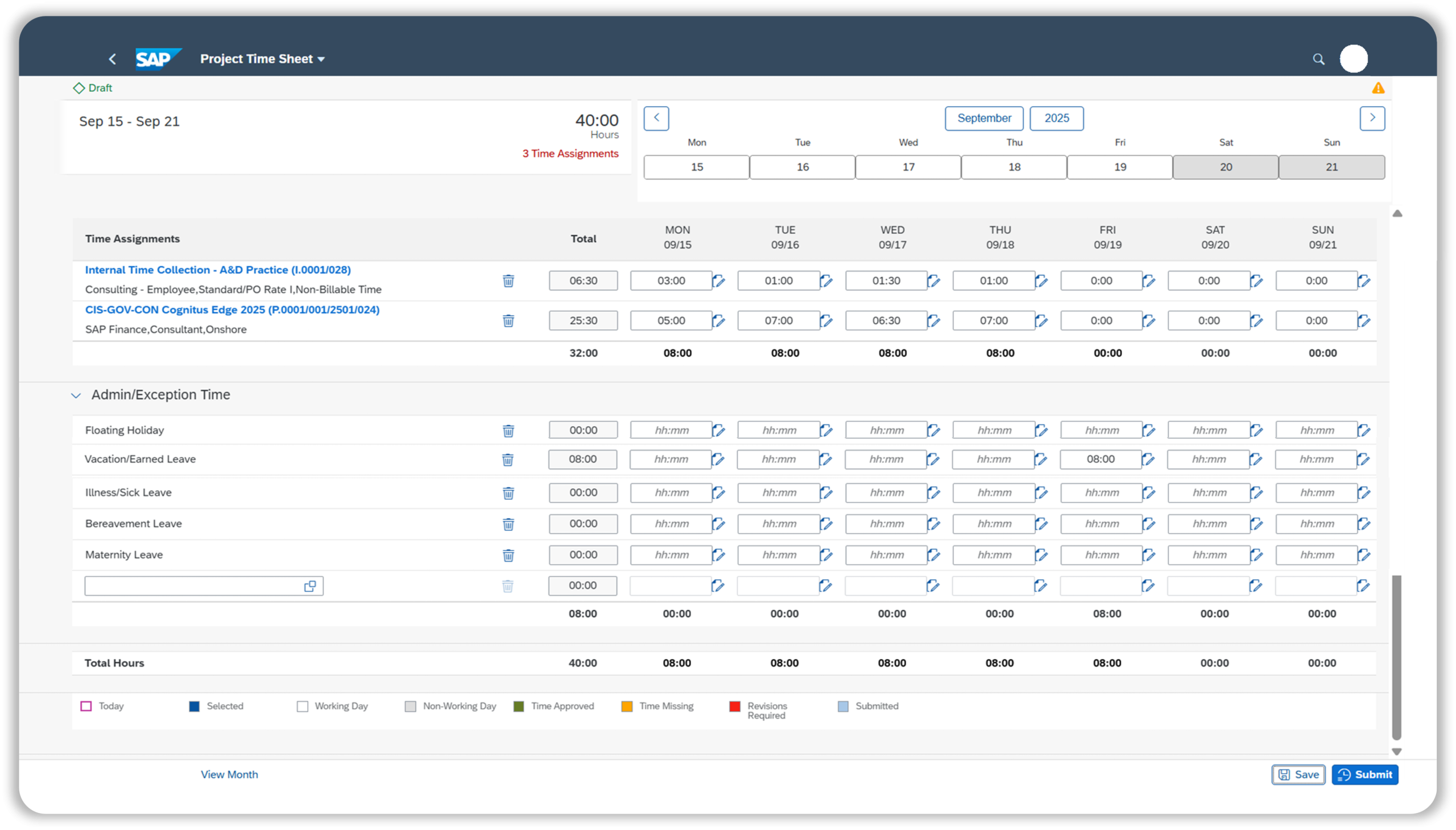Viewport: 1456px width, 830px height.
Task: Open the 2025 year picker
Action: coord(1056,118)
